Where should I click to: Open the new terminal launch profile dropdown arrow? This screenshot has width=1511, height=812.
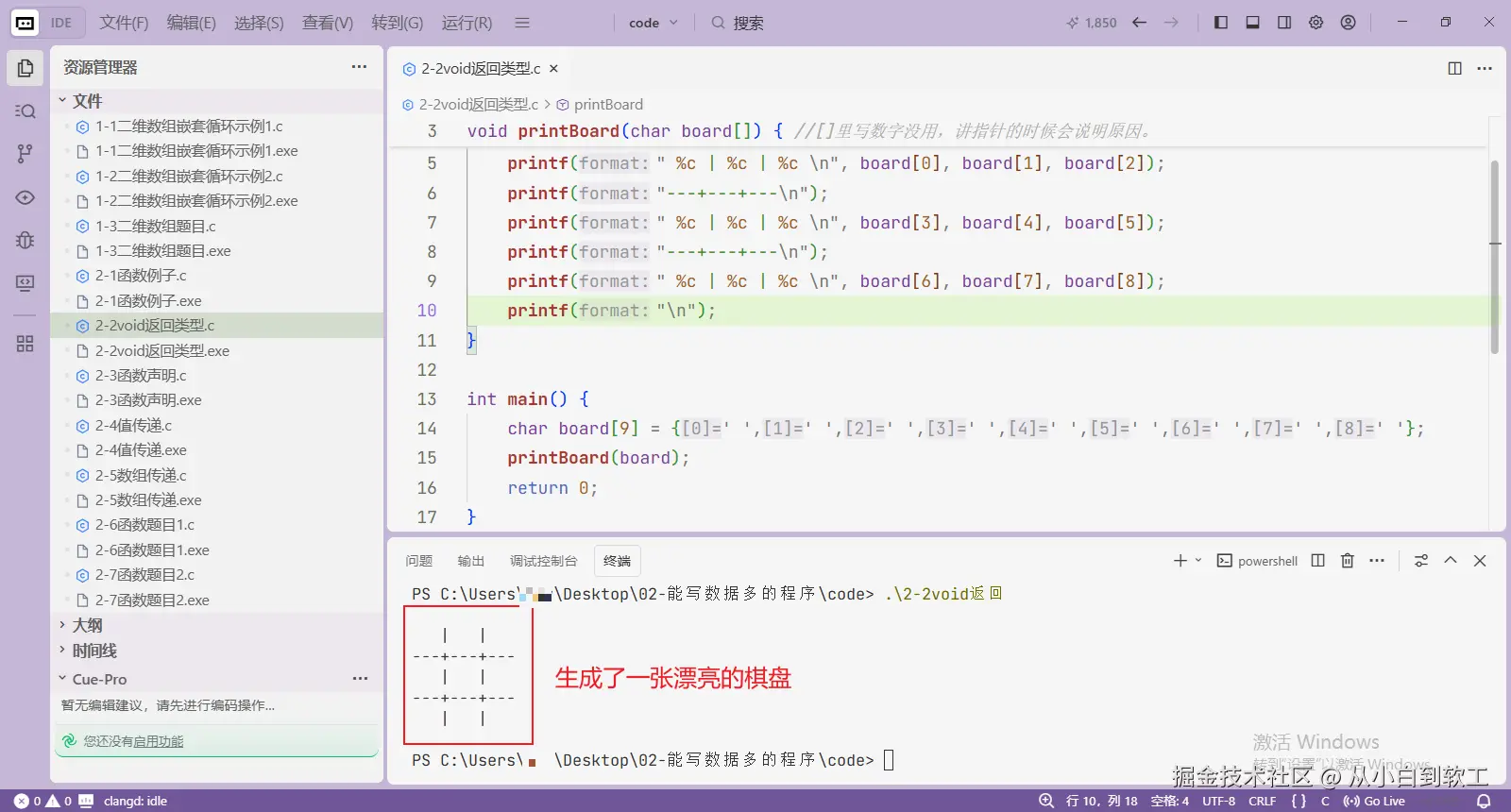coord(1198,561)
